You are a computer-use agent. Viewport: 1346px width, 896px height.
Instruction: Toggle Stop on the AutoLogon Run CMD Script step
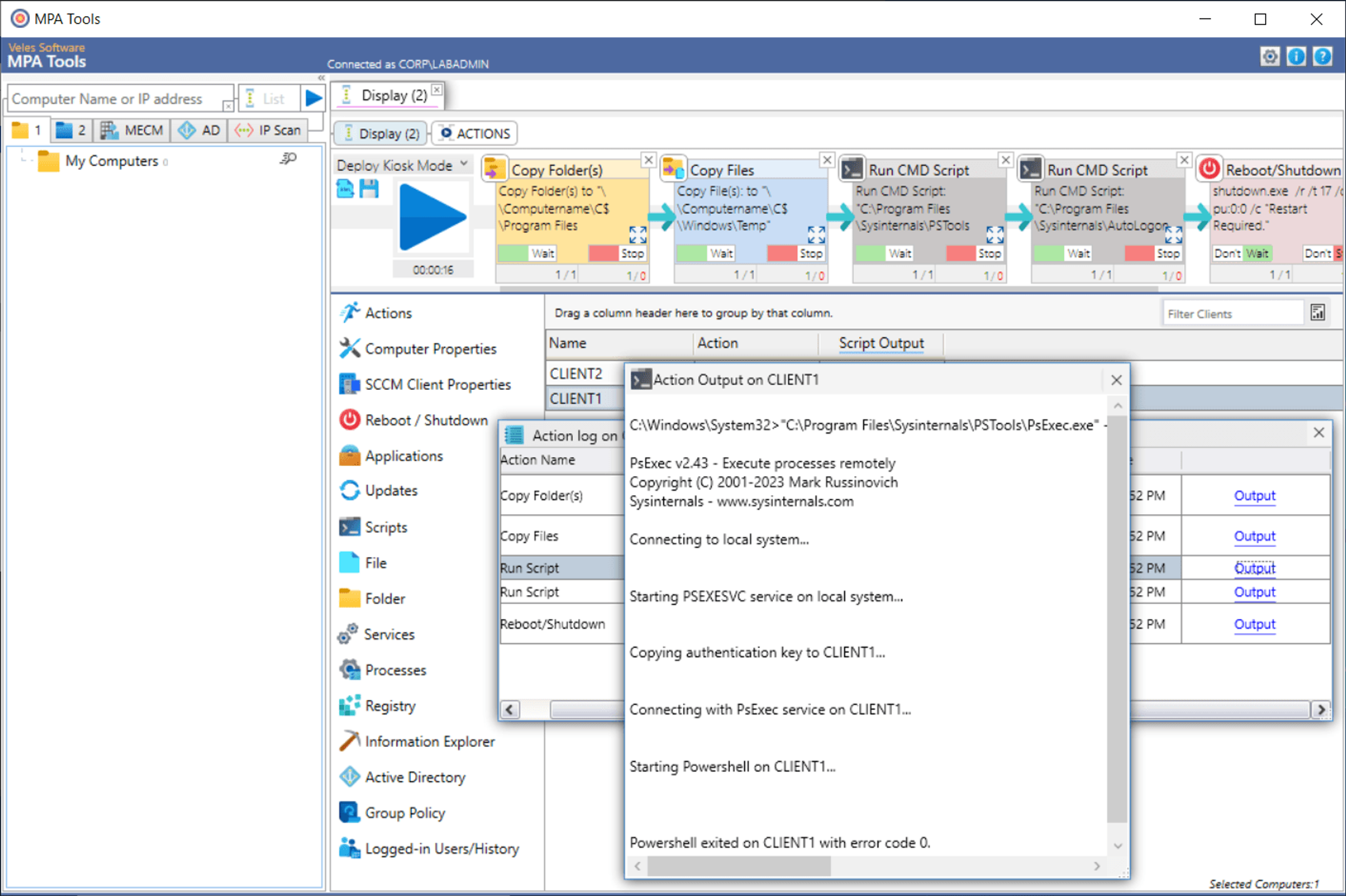1153,253
